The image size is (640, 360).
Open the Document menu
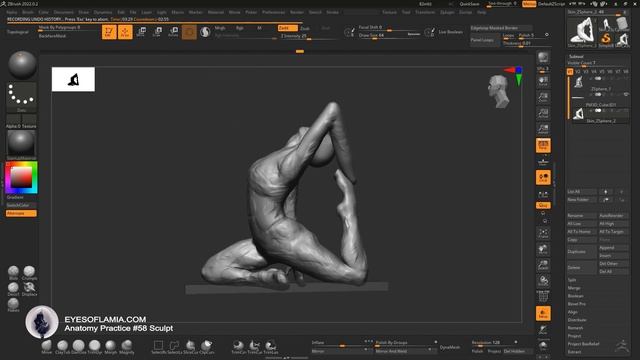point(64,12)
